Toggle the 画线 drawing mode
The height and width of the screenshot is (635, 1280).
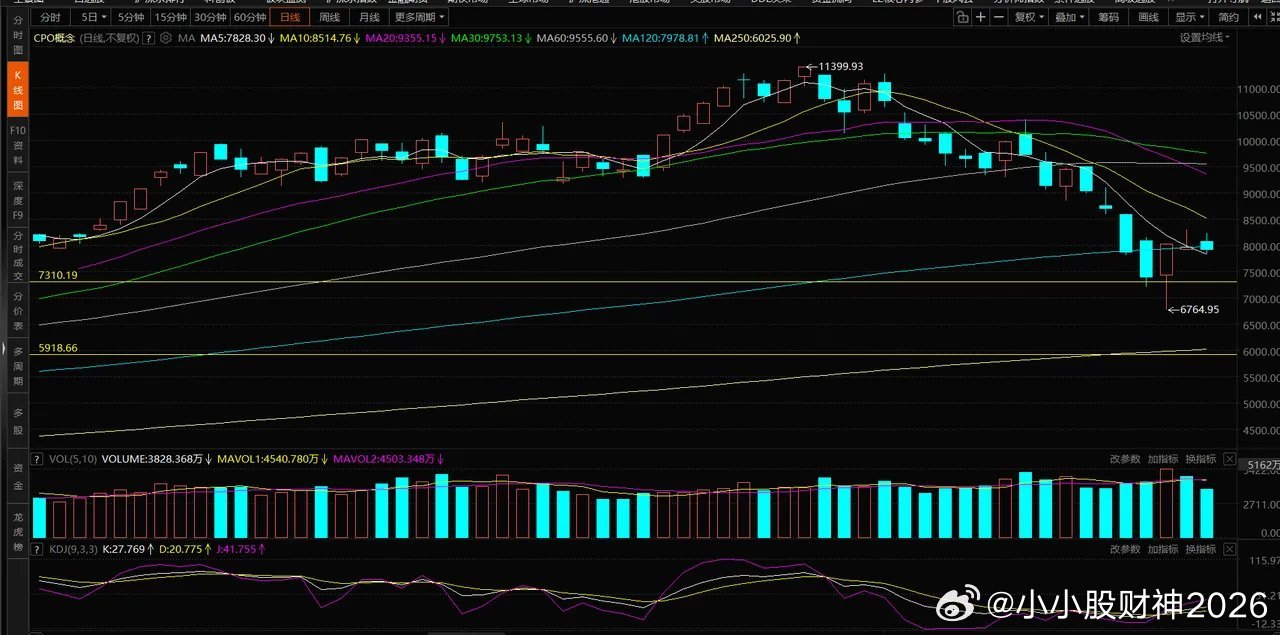(1148, 17)
